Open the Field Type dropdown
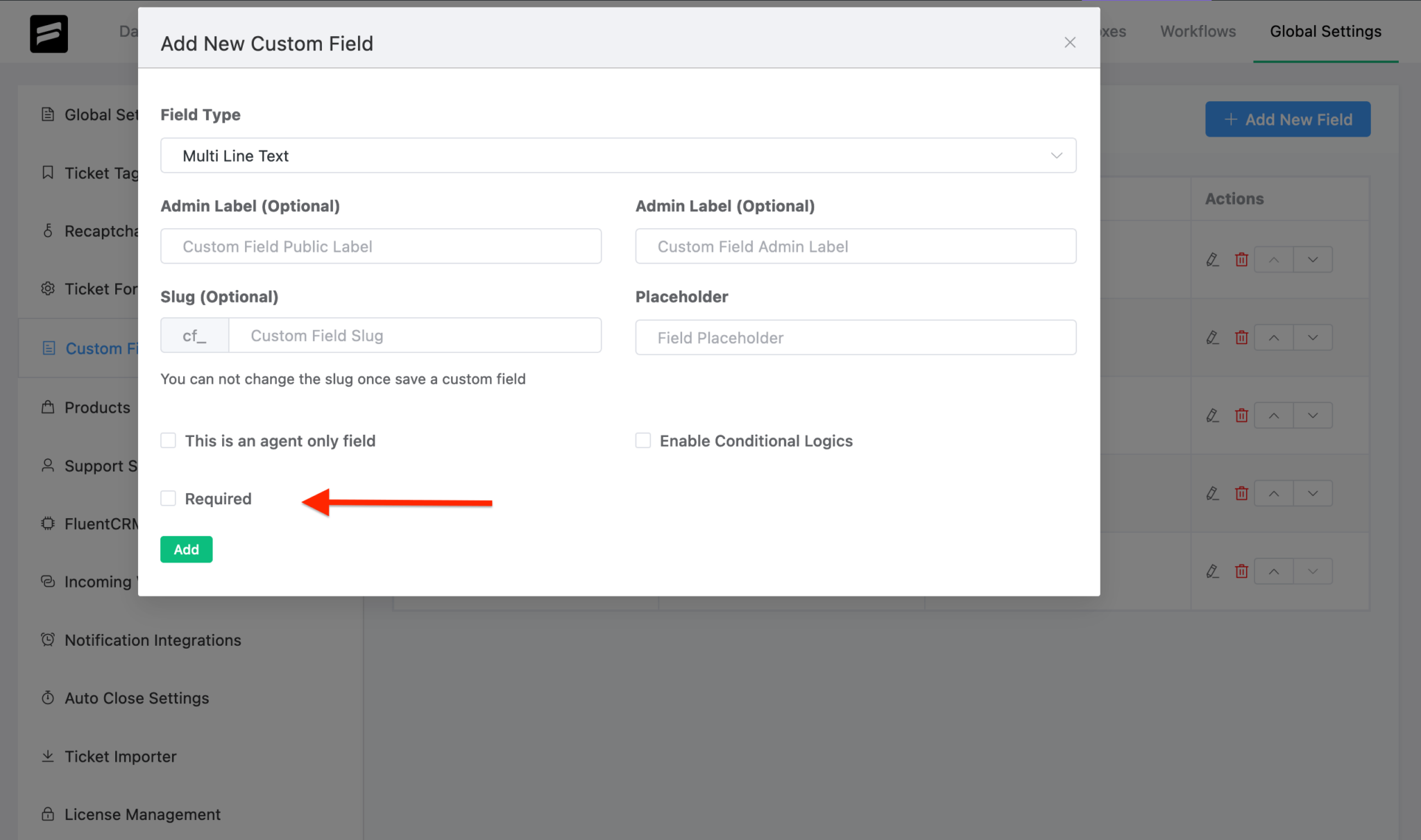Viewport: 1421px width, 840px height. 618,155
